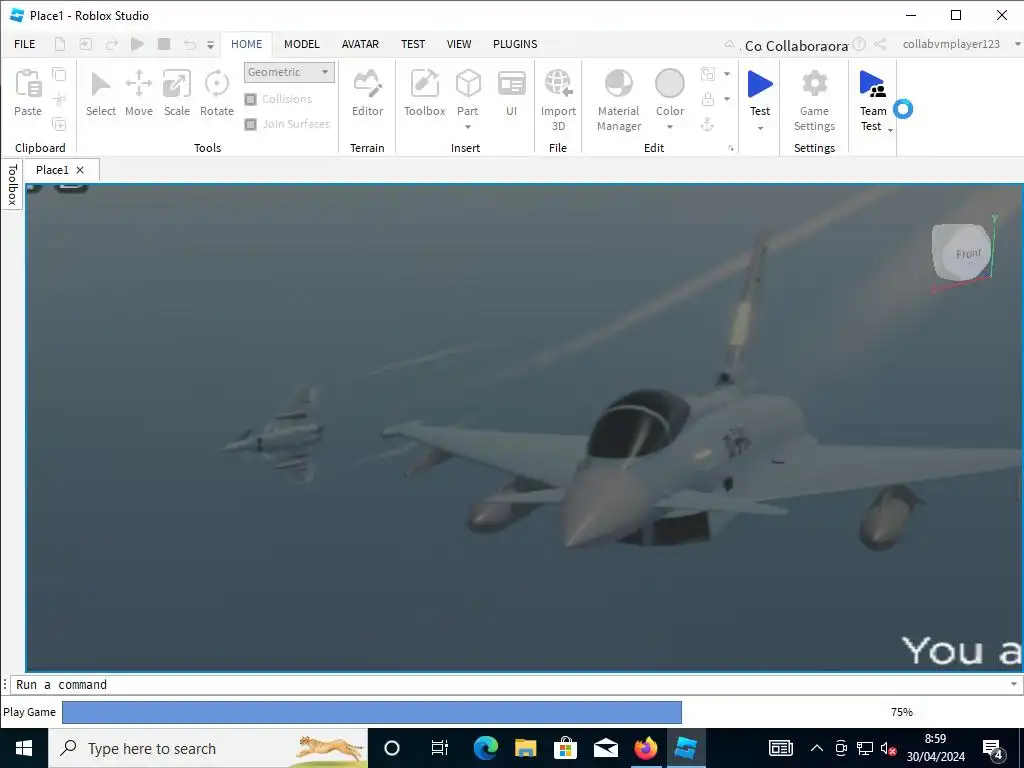Open the Terrain Editor
The image size is (1024, 768).
(368, 93)
